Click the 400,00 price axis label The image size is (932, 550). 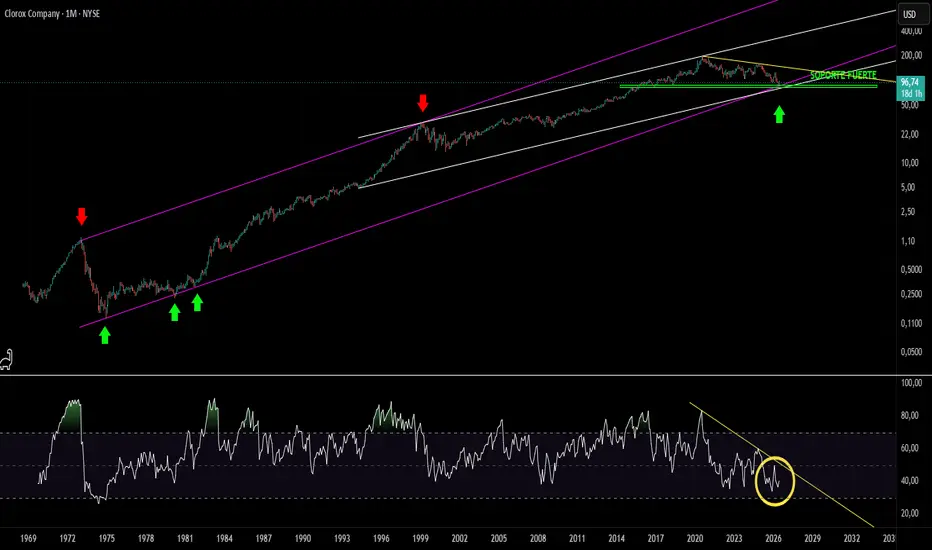pyautogui.click(x=911, y=31)
